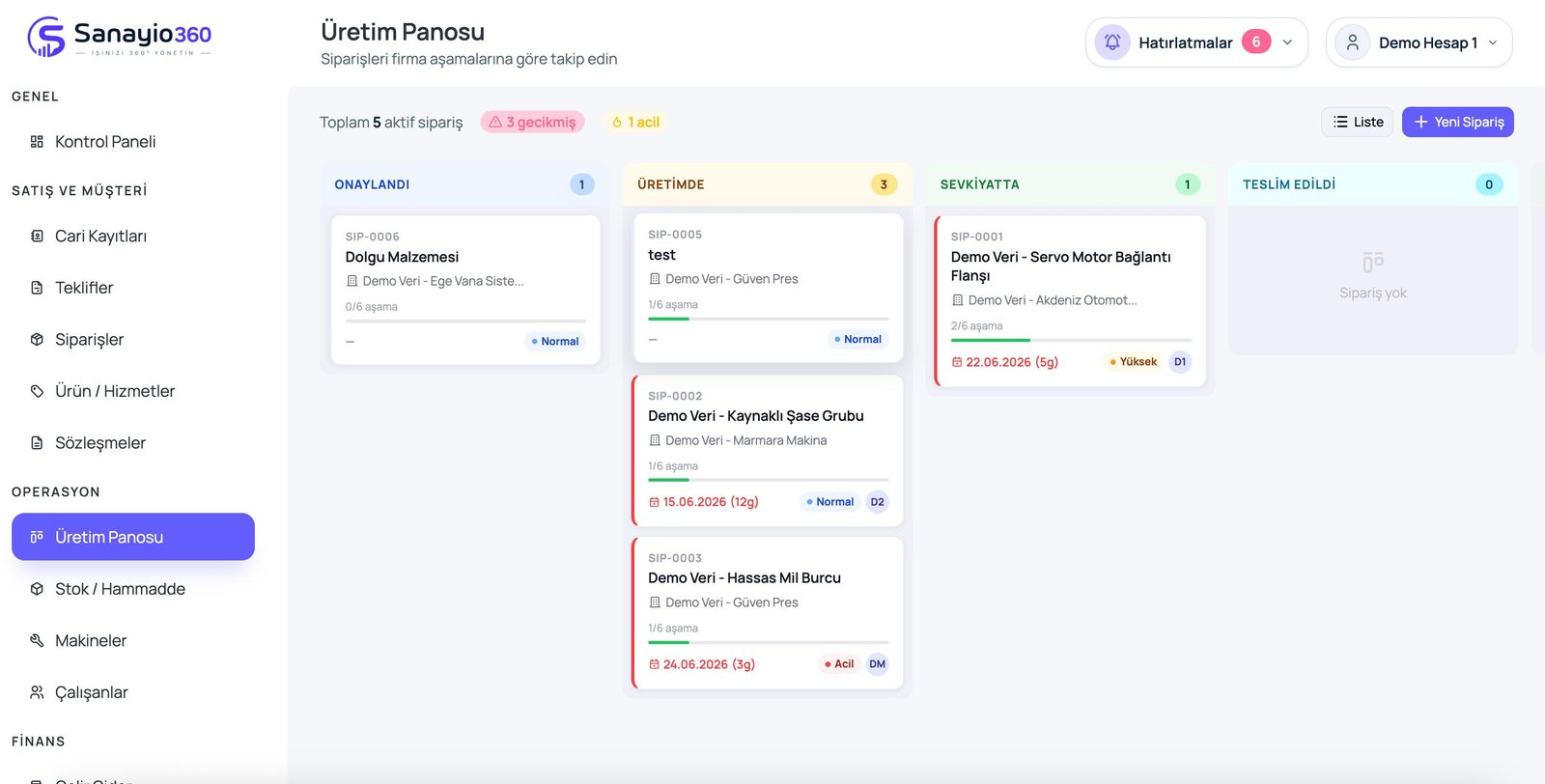The width and height of the screenshot is (1545, 784).
Task: Click the Hatırlatmalar bell icon
Action: [x=1112, y=42]
